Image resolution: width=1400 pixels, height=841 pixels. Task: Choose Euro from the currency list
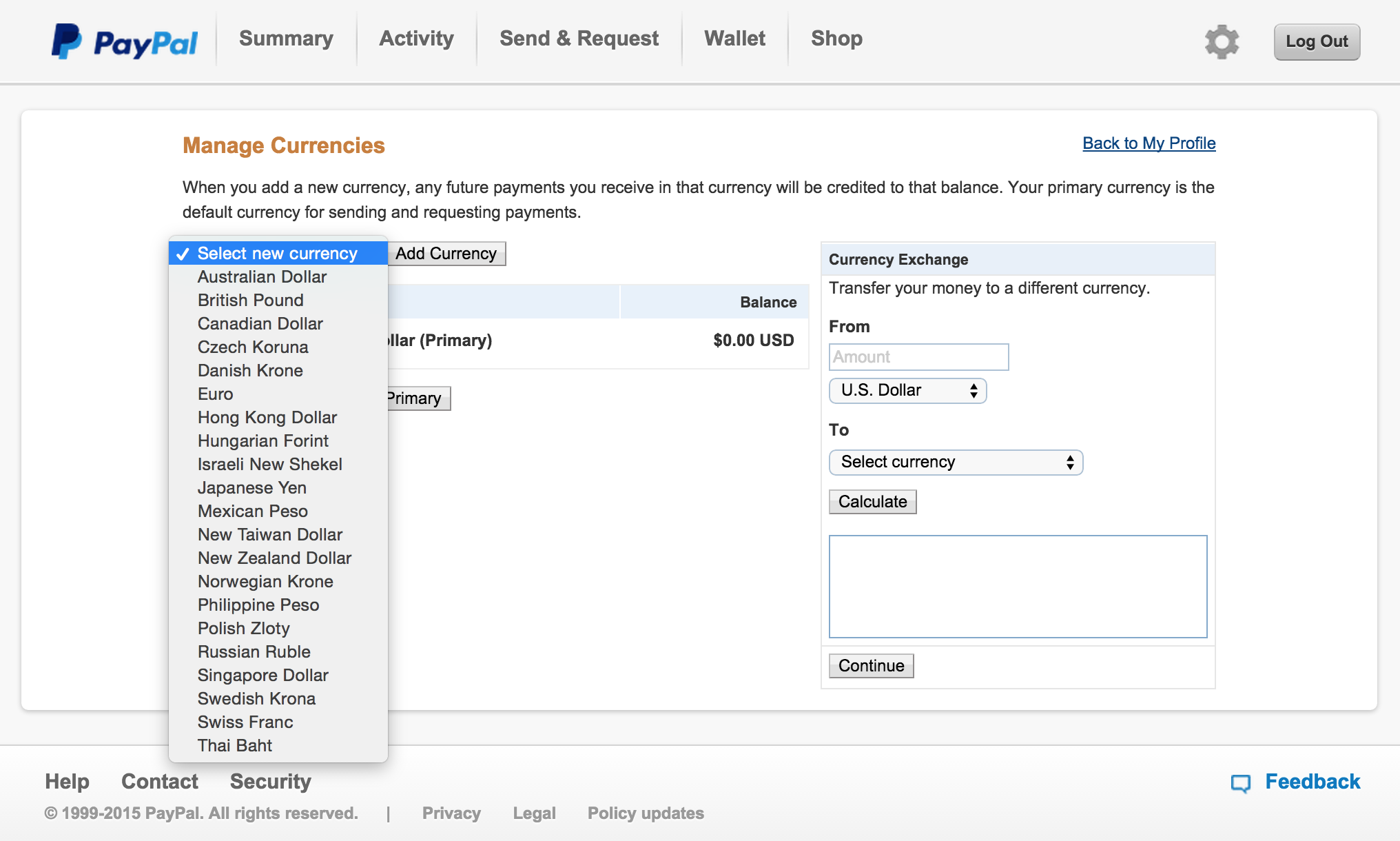216,394
